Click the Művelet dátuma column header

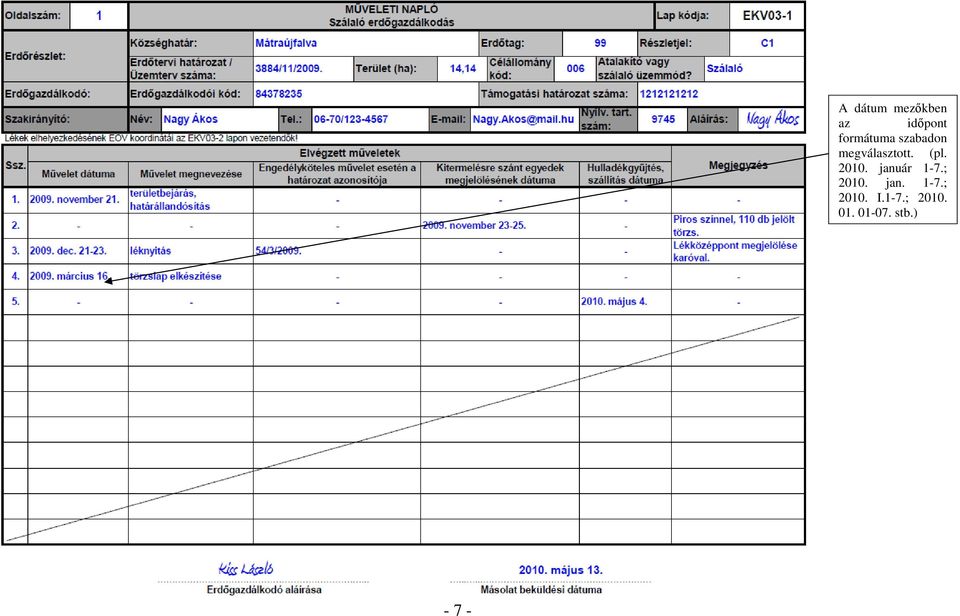point(78,174)
